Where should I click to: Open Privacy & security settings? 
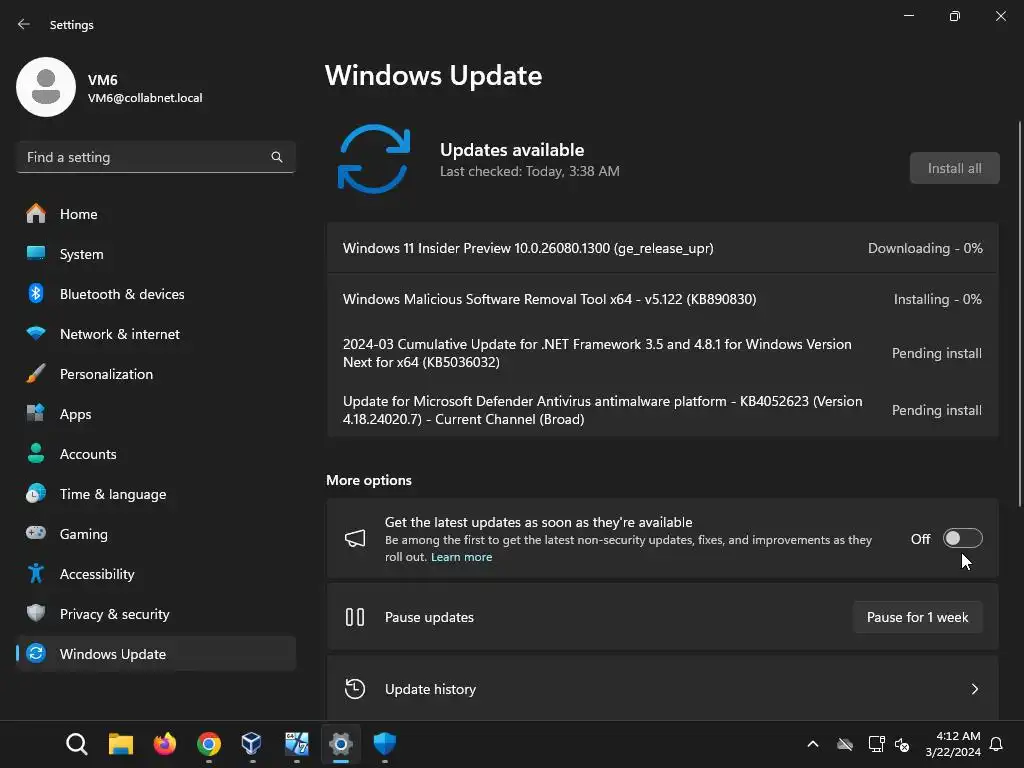tap(156, 614)
